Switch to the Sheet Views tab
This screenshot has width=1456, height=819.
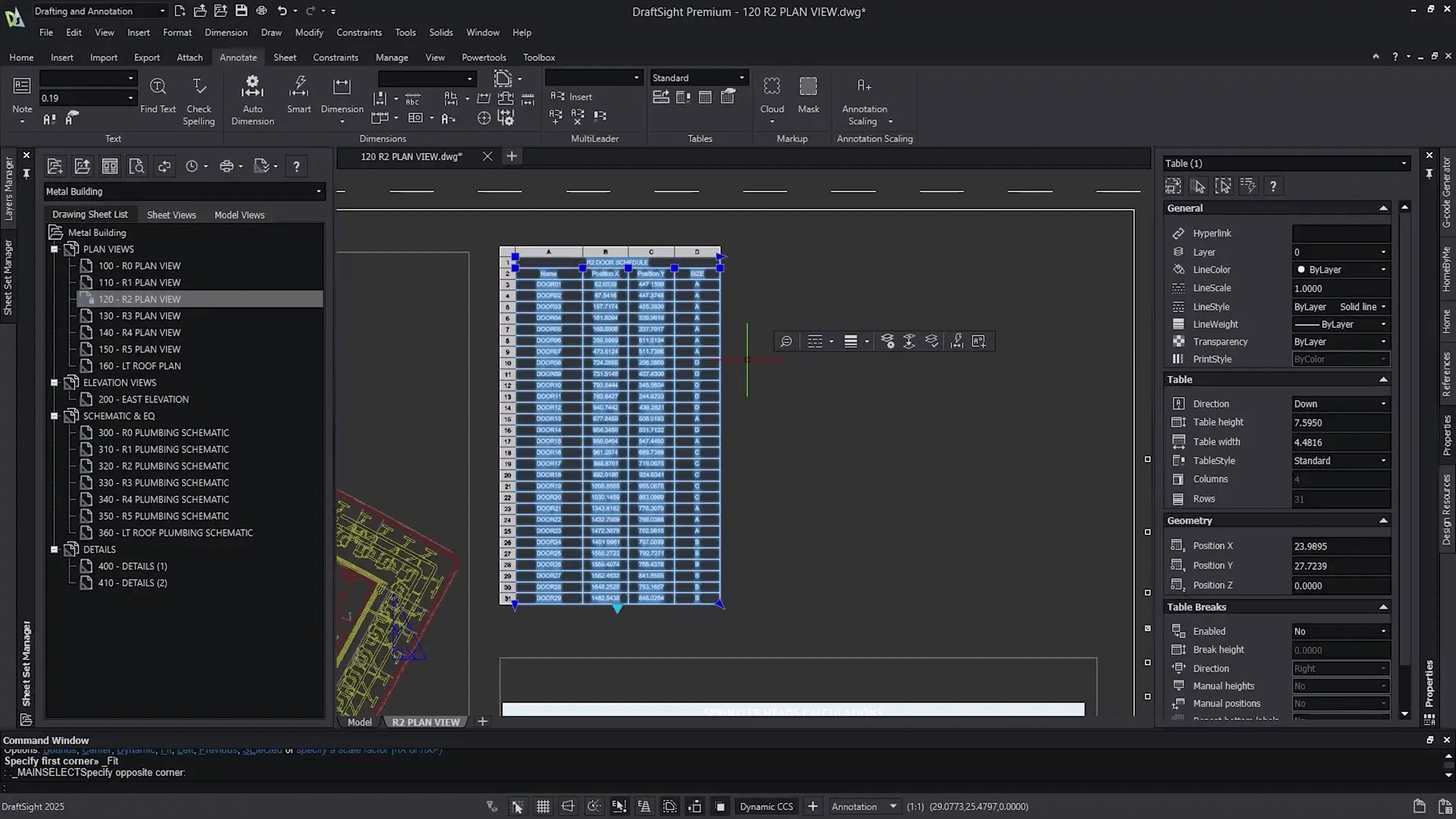pyautogui.click(x=171, y=215)
